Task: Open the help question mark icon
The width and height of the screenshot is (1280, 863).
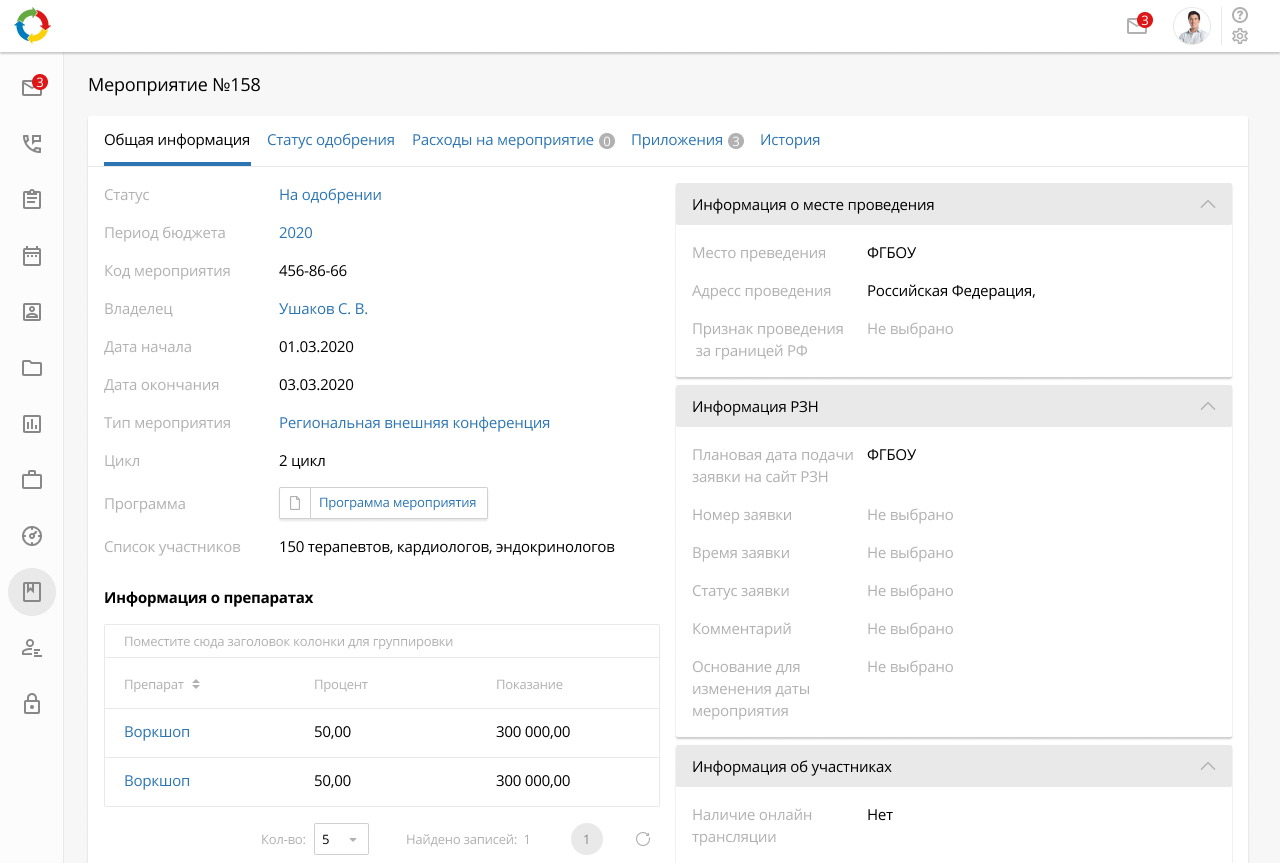Action: (x=1240, y=15)
